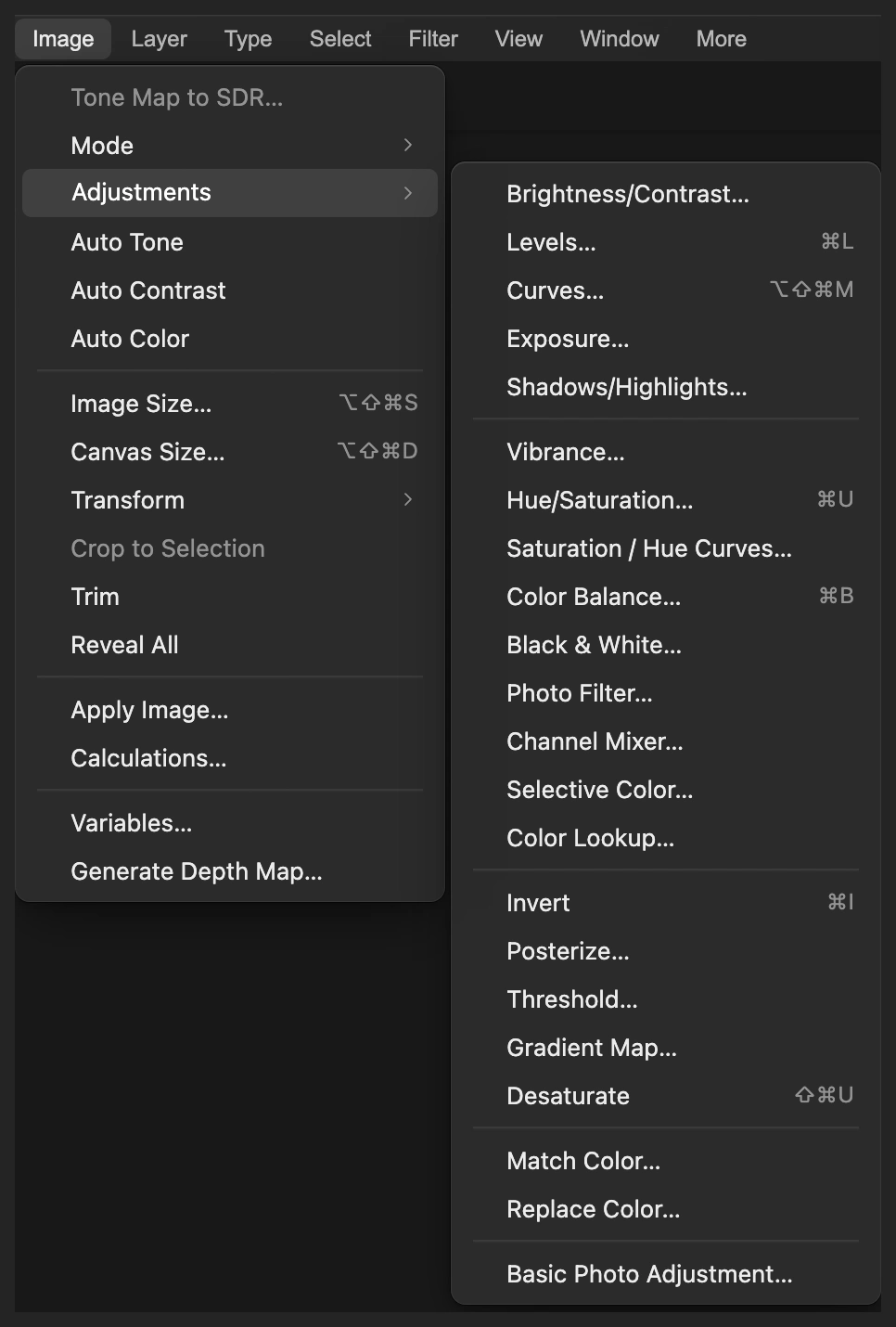
Task: Open the Filter menu
Action: point(433,39)
